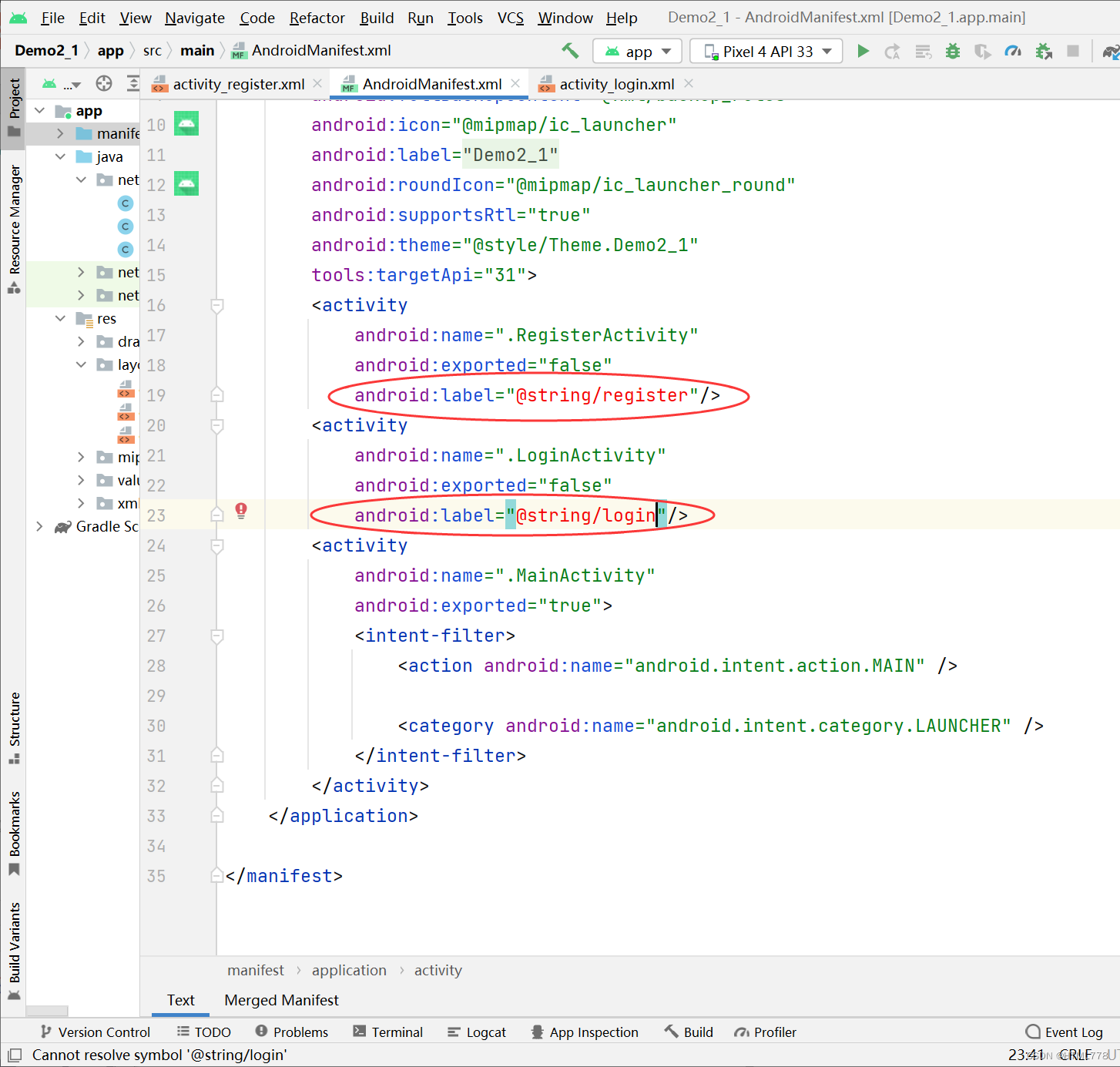The height and width of the screenshot is (1067, 1120).
Task: Fold the intent-filter block at line 27
Action: tap(217, 636)
